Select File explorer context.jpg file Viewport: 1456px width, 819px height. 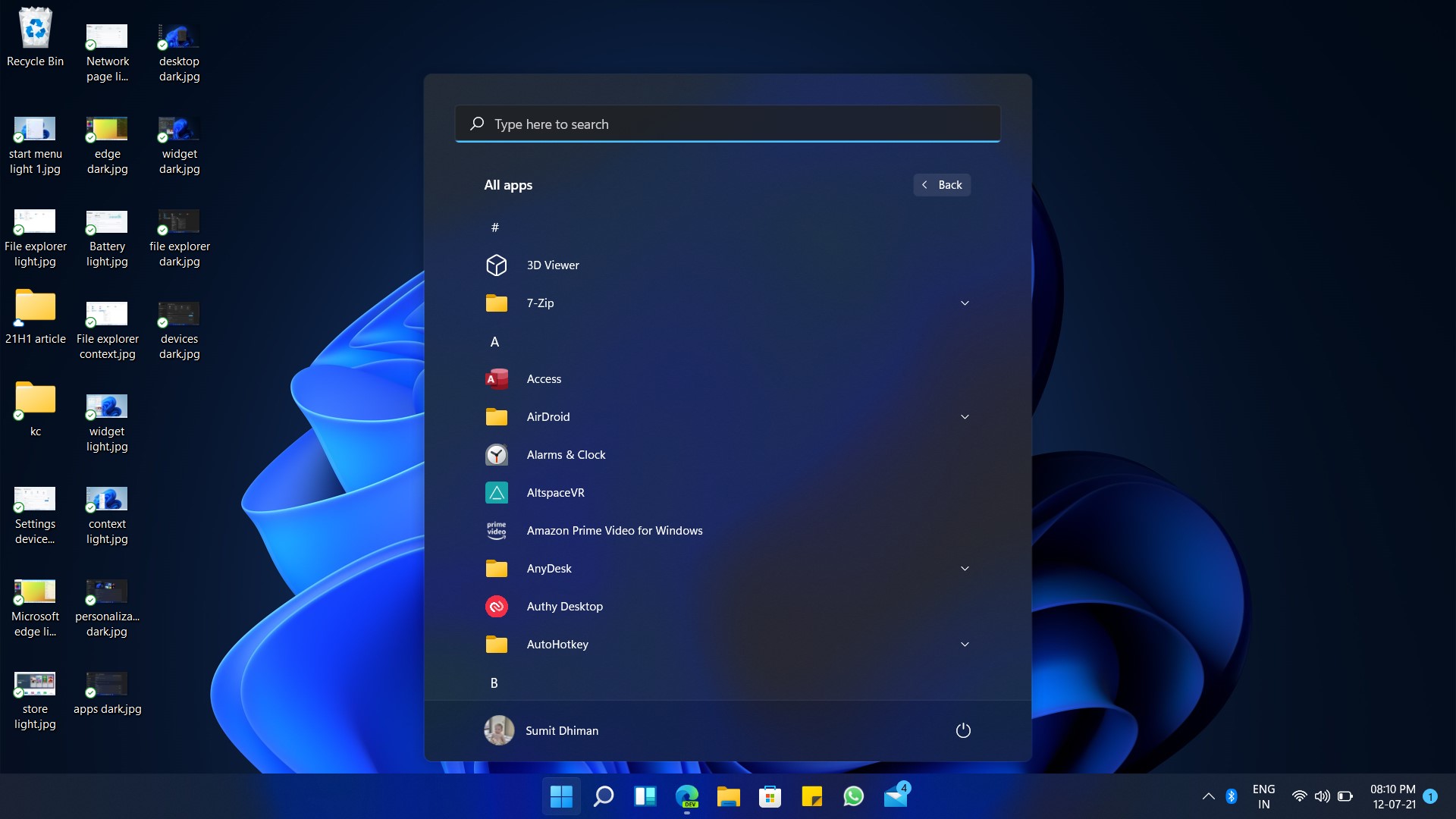[107, 331]
